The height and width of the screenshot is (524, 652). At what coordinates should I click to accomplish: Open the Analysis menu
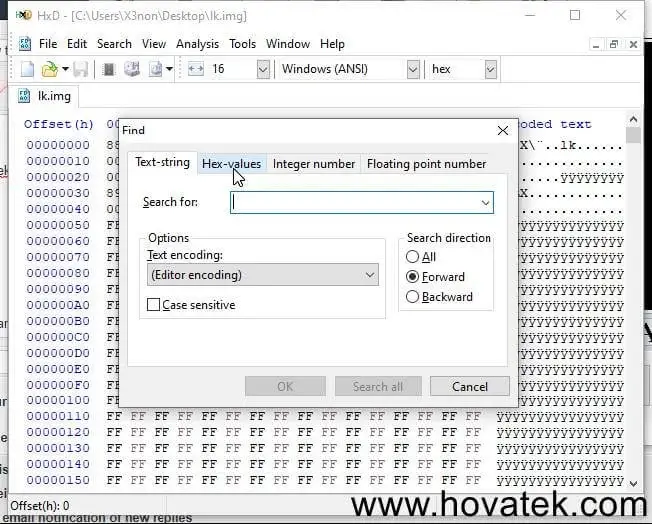pos(198,44)
